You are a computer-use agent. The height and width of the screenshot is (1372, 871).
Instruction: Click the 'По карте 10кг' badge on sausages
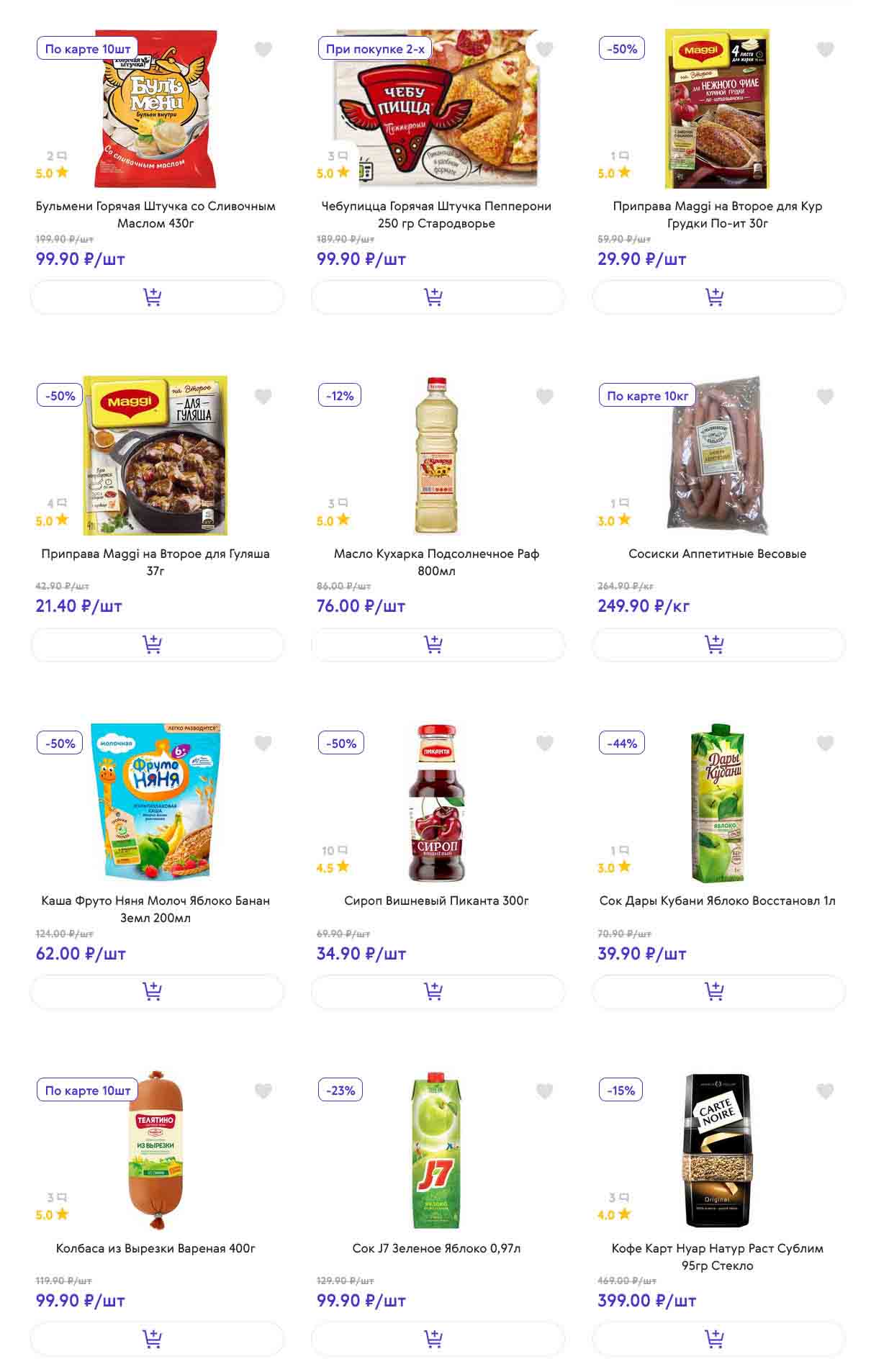[x=647, y=396]
